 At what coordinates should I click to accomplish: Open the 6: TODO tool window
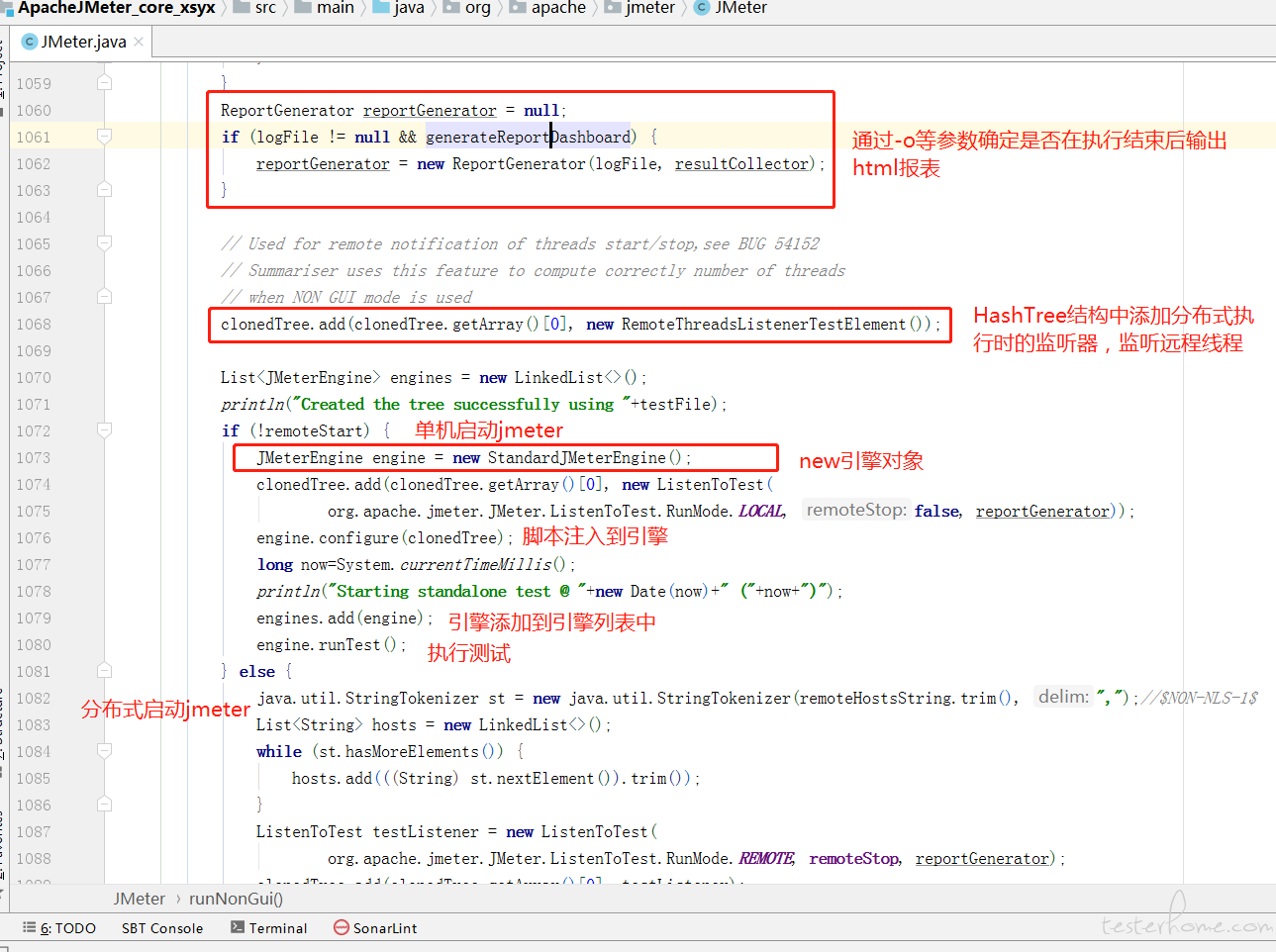[59, 928]
